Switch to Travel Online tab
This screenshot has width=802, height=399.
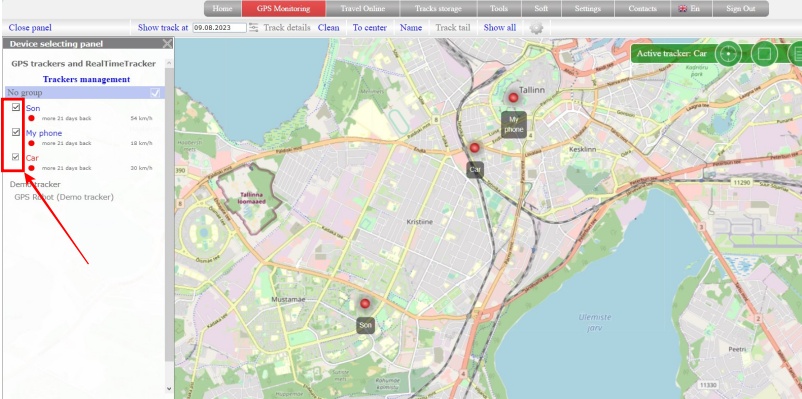click(x=363, y=9)
